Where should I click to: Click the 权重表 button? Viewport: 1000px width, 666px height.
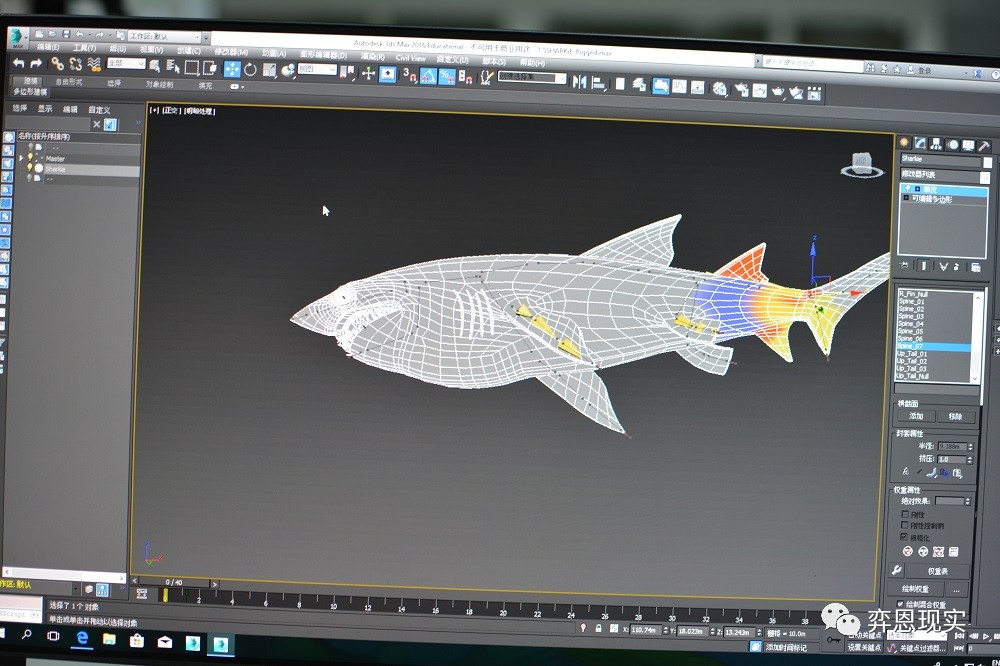(x=938, y=571)
